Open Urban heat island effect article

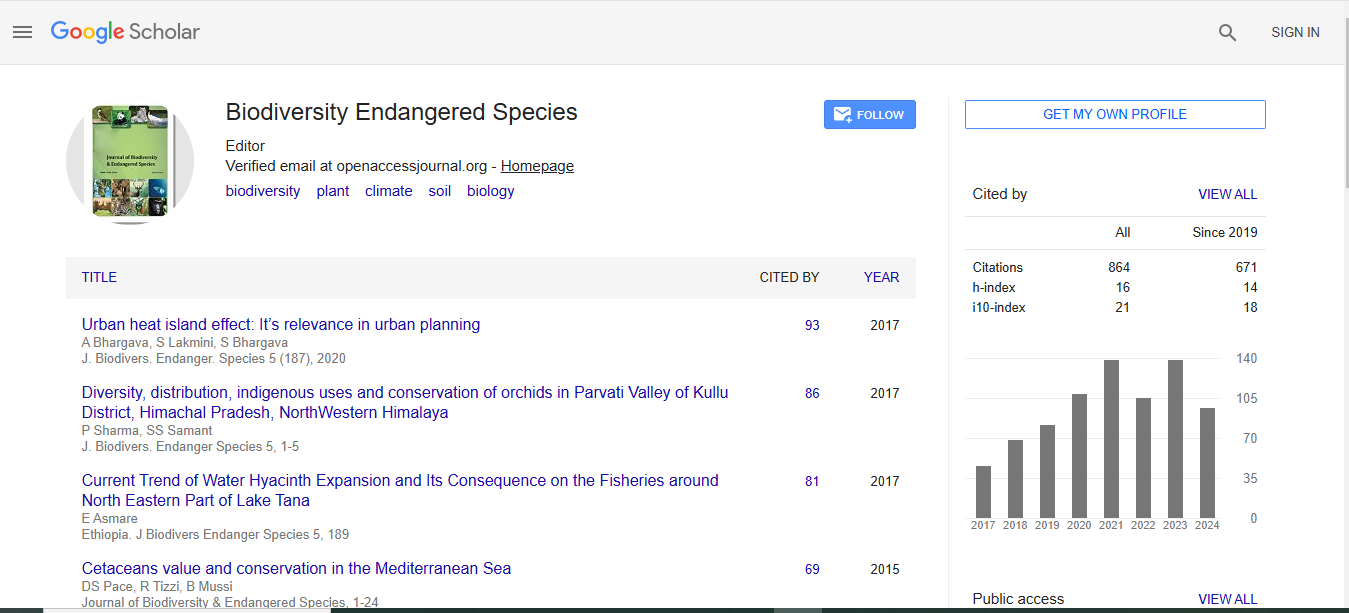pos(281,324)
